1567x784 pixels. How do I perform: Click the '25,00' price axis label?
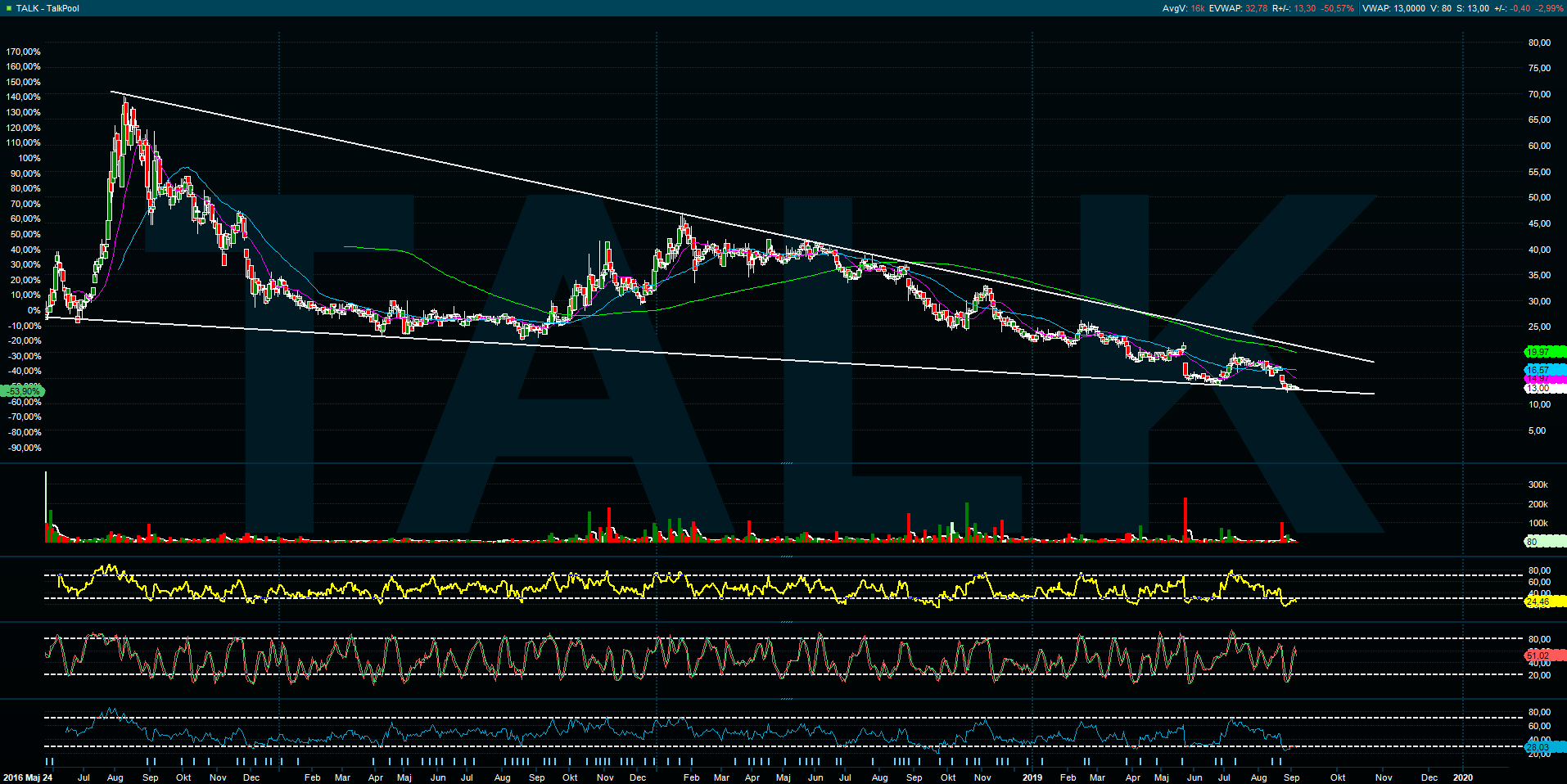pyautogui.click(x=1539, y=327)
